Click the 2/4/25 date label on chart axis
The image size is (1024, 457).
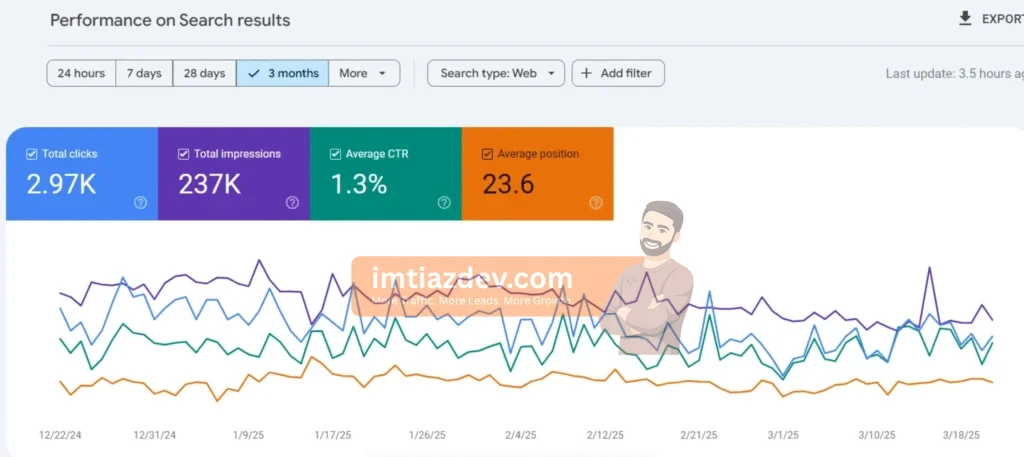click(520, 435)
